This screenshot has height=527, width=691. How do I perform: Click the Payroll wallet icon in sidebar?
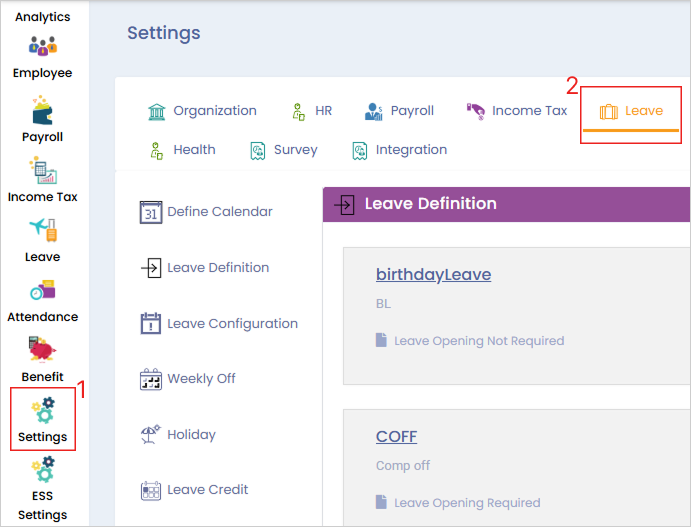point(42,109)
